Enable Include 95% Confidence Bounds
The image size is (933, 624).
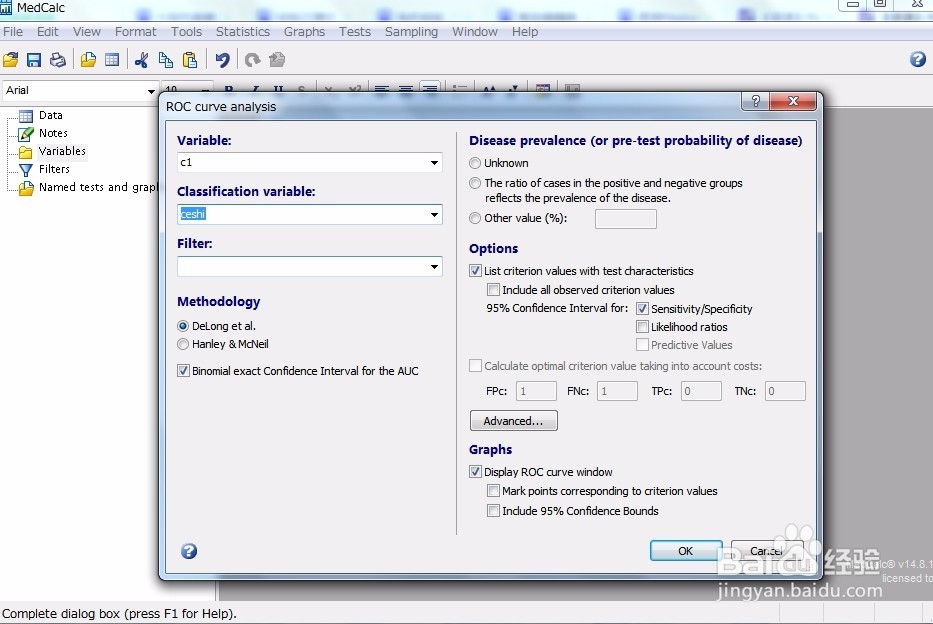(x=493, y=510)
